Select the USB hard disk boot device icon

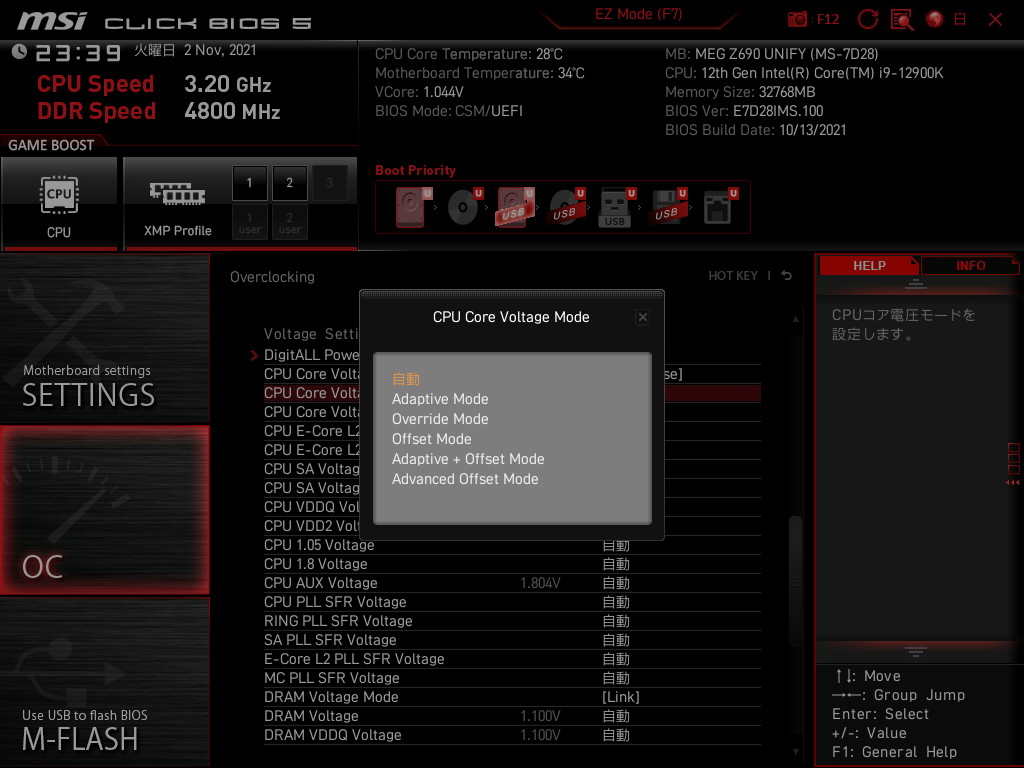515,207
